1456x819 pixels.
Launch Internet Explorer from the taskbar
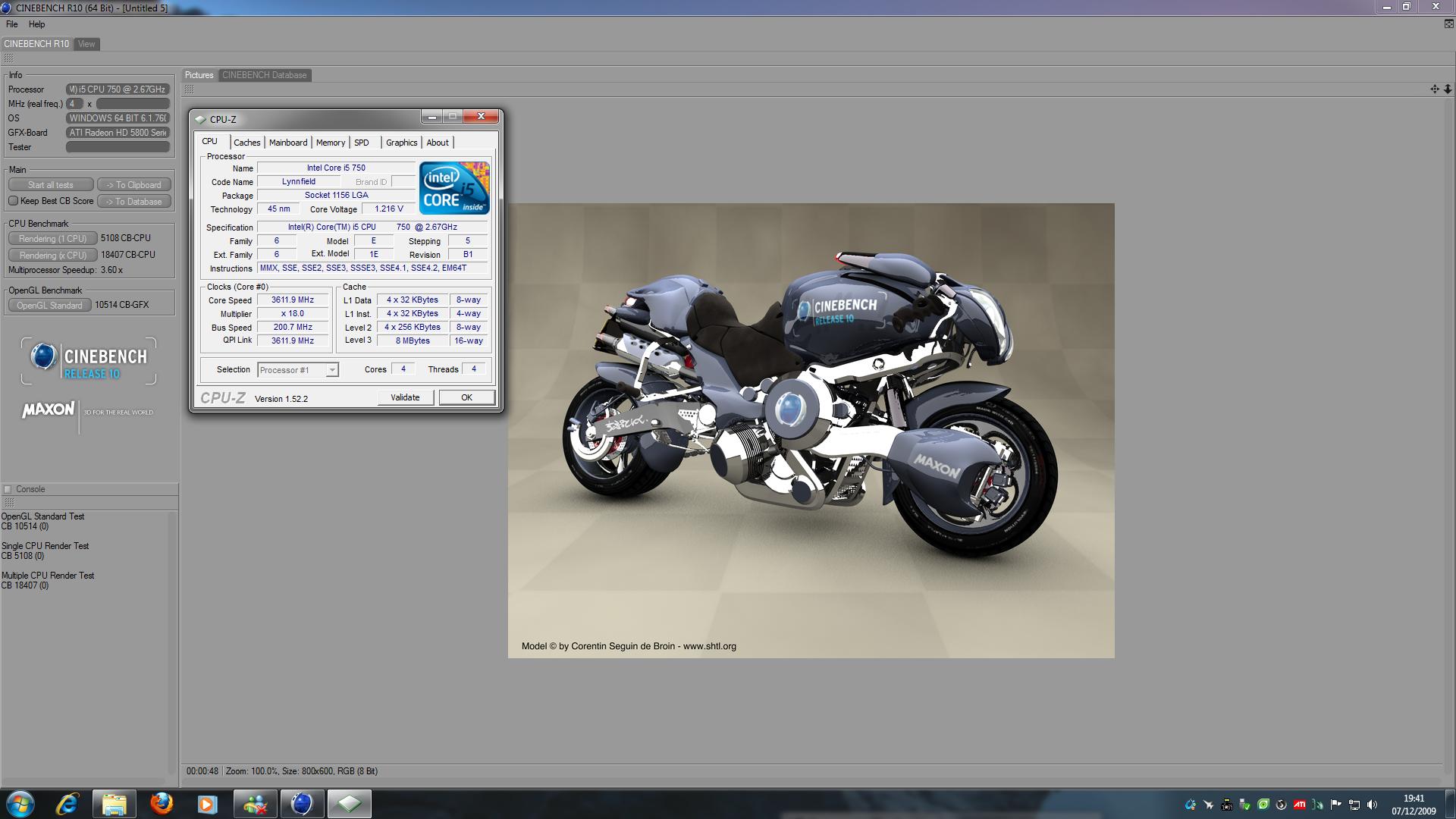coord(67,804)
